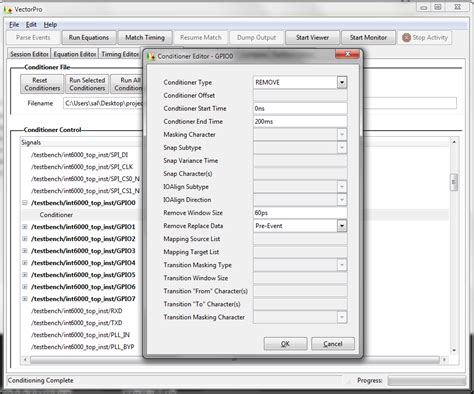Open the Conditioner Type dropdown

point(342,82)
